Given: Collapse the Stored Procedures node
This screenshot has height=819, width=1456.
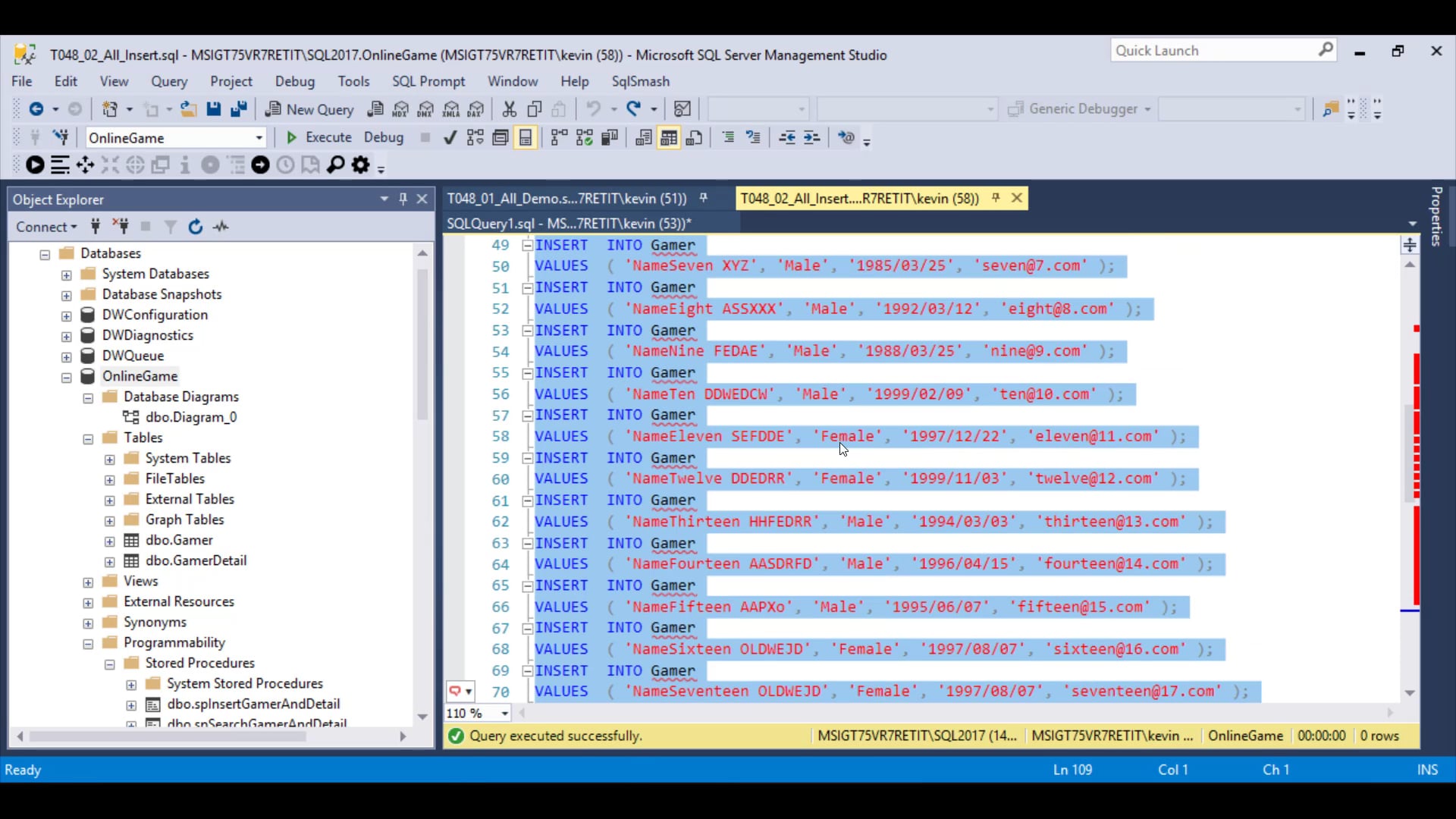Looking at the screenshot, I should [109, 663].
